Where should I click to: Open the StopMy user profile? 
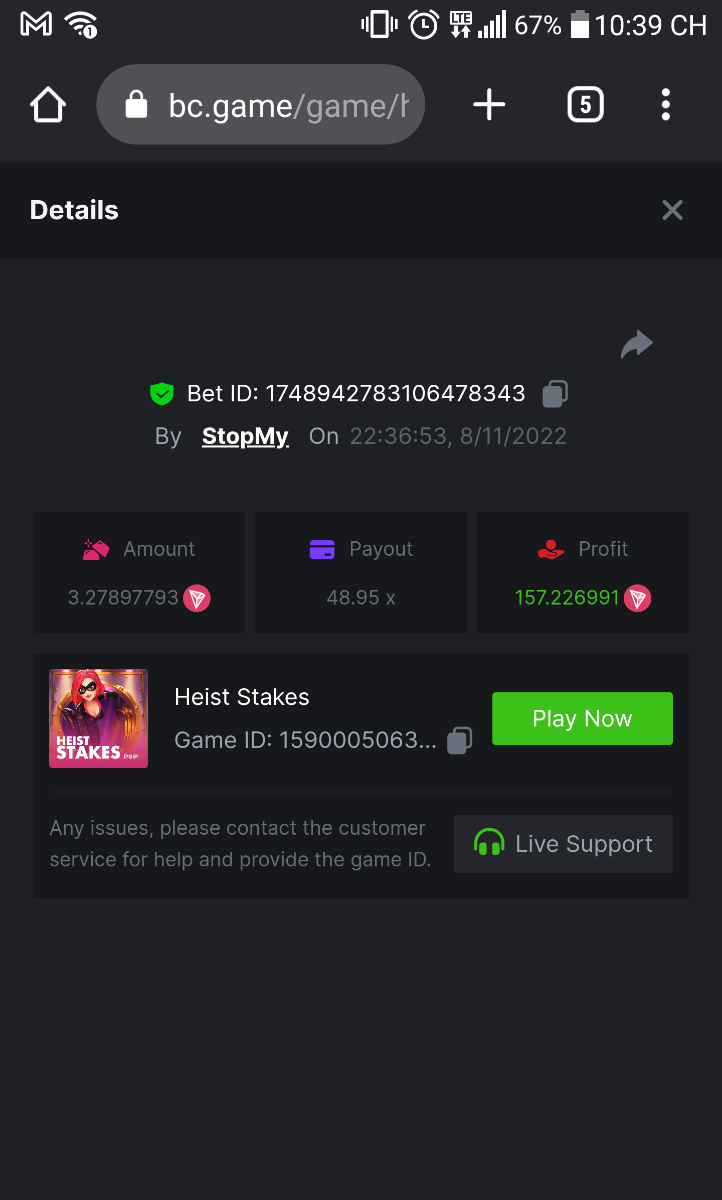coord(245,436)
